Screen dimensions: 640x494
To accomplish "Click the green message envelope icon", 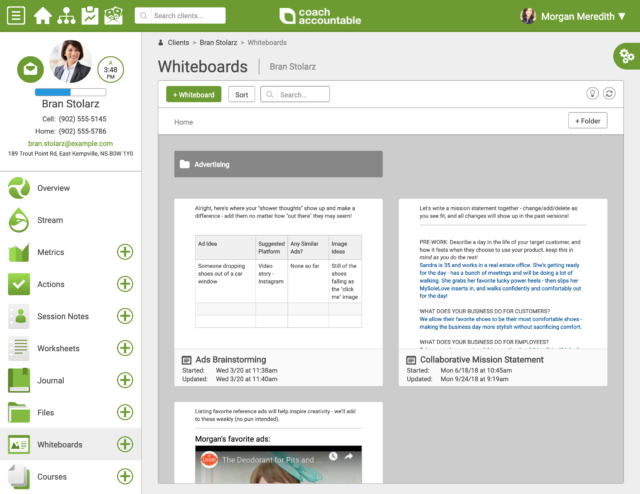I will pyautogui.click(x=30, y=69).
